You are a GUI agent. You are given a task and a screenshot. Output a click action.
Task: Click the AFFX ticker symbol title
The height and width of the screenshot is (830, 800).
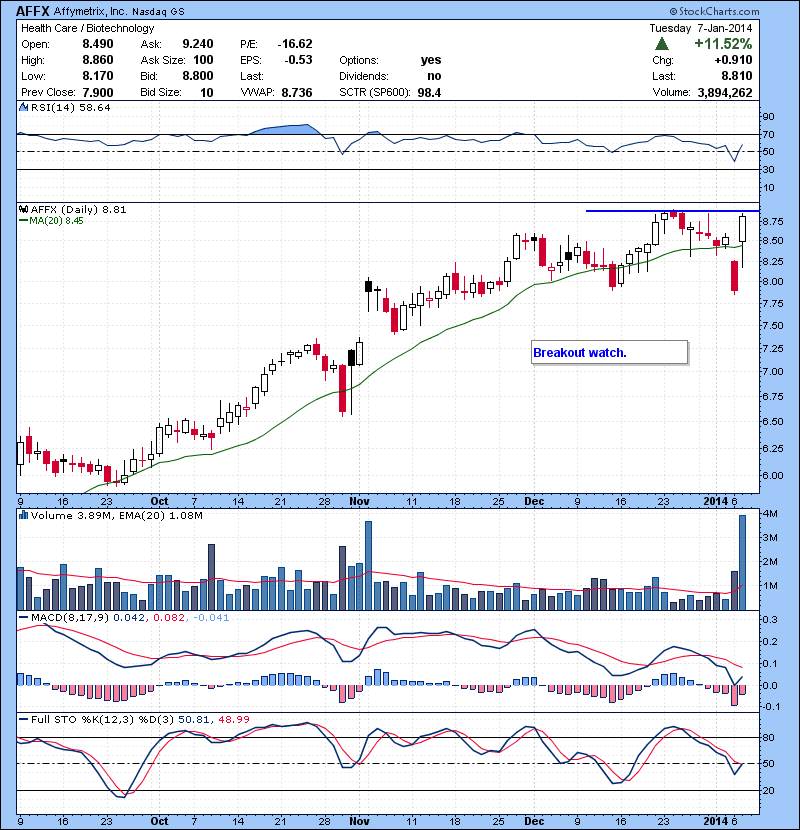33,11
